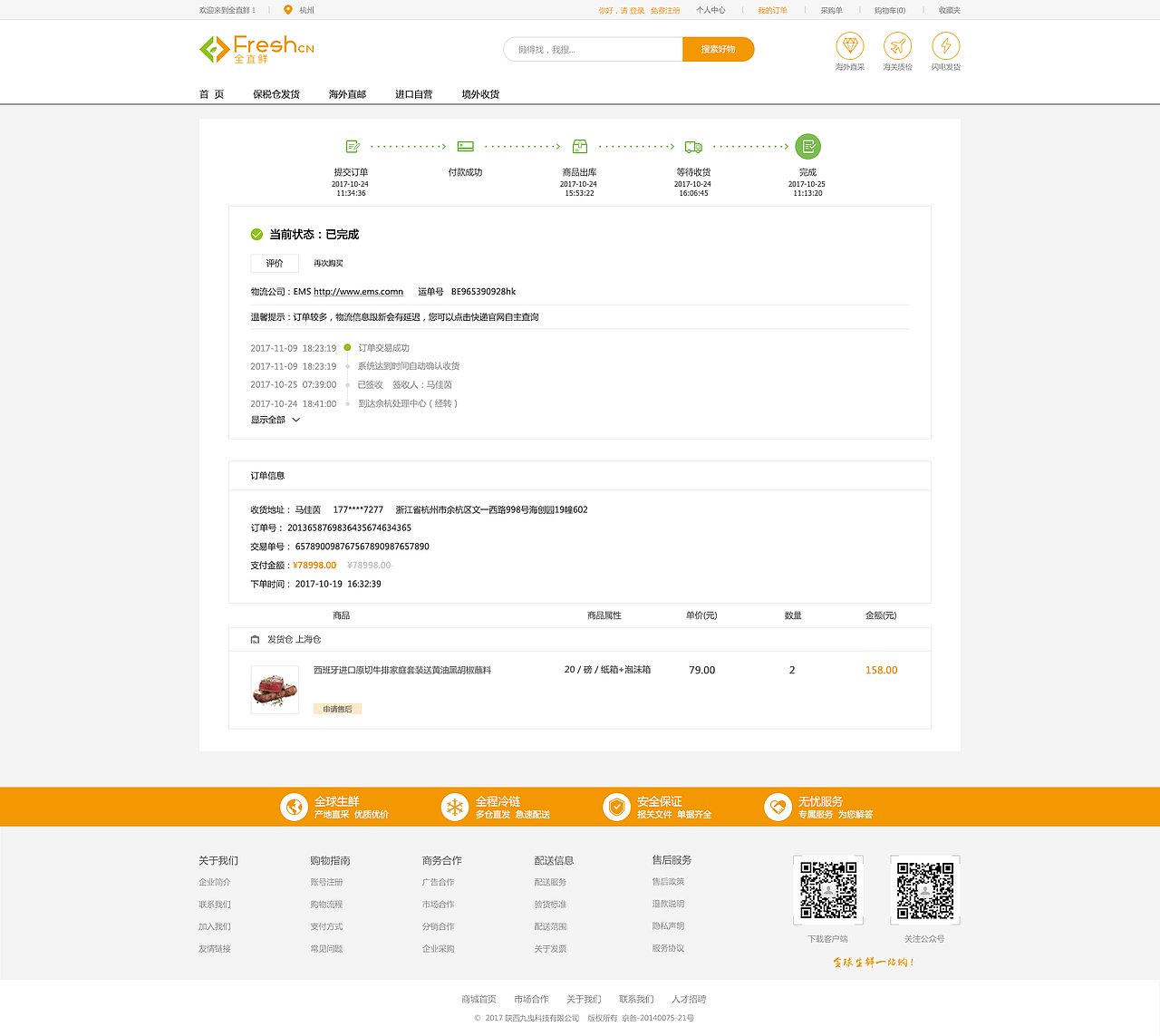Click the 搜索好物 search button
This screenshot has width=1160, height=1036.
718,49
